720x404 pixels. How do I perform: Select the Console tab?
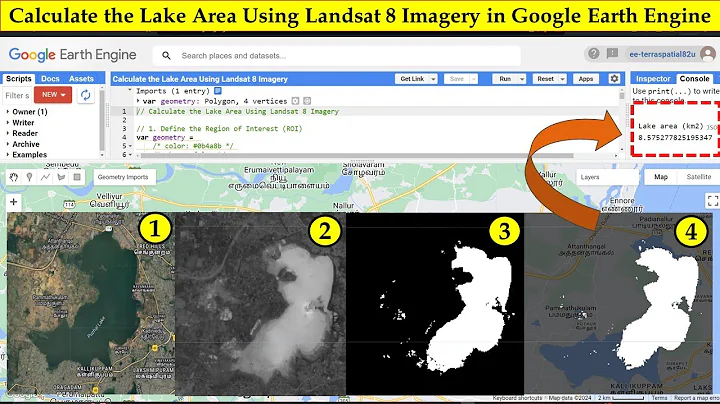pos(694,79)
